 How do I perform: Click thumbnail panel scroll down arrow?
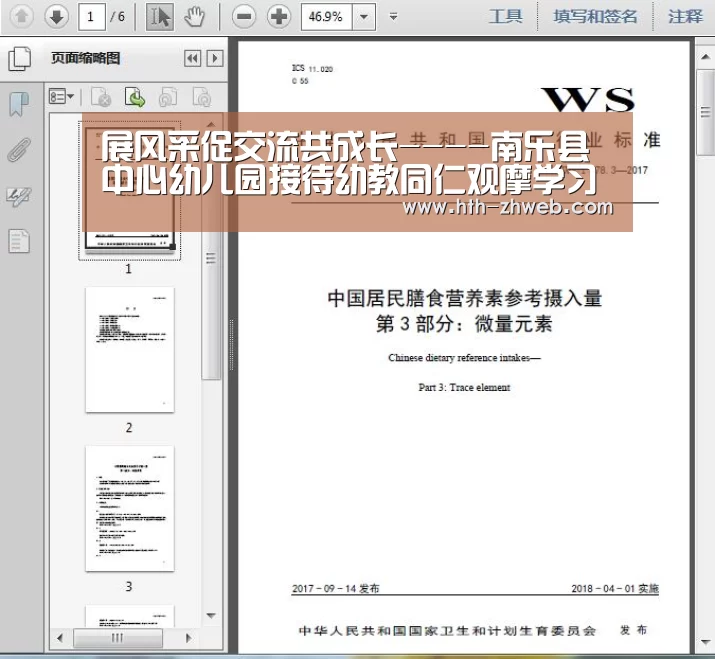[211, 616]
